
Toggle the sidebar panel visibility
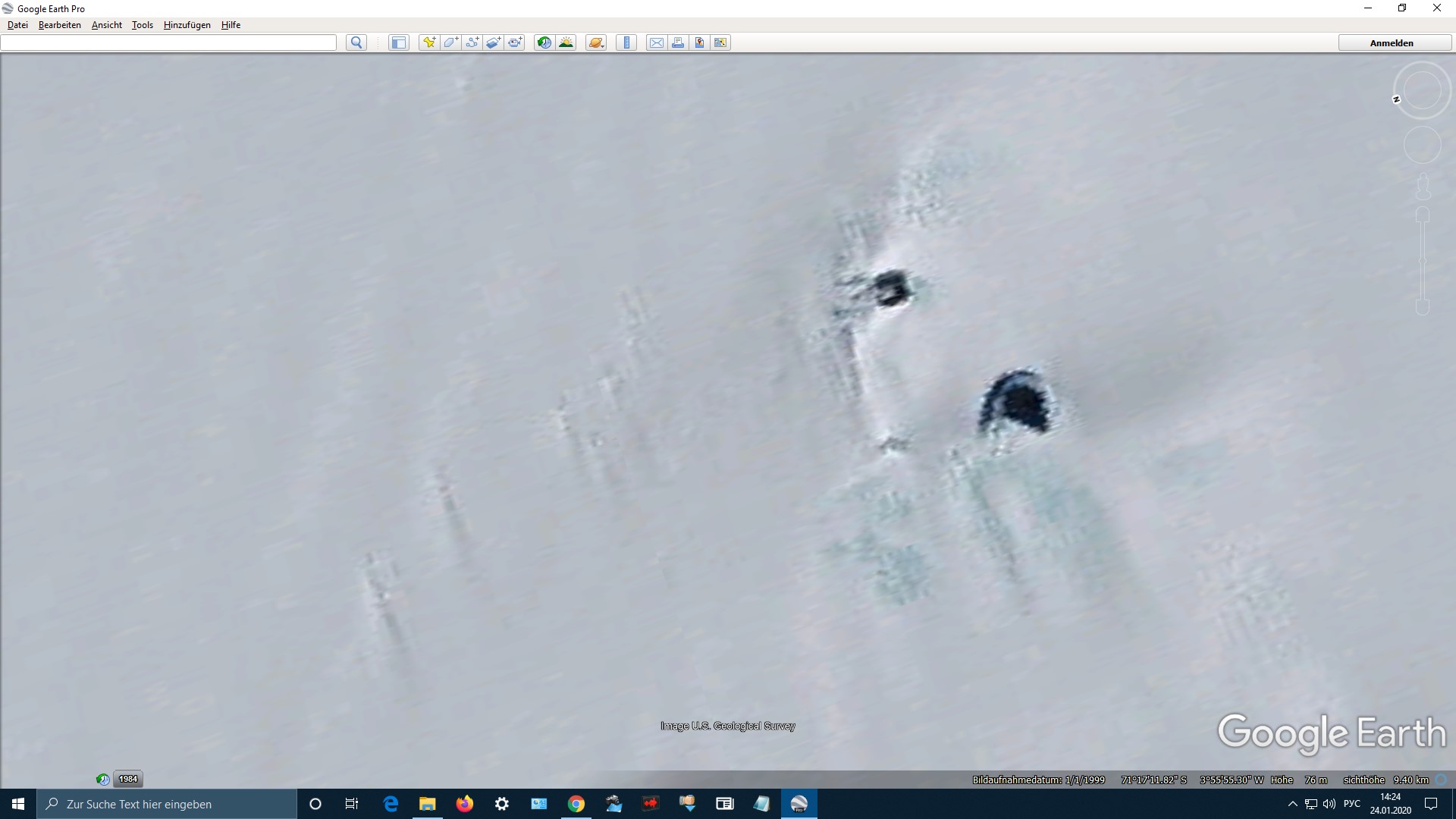398,42
